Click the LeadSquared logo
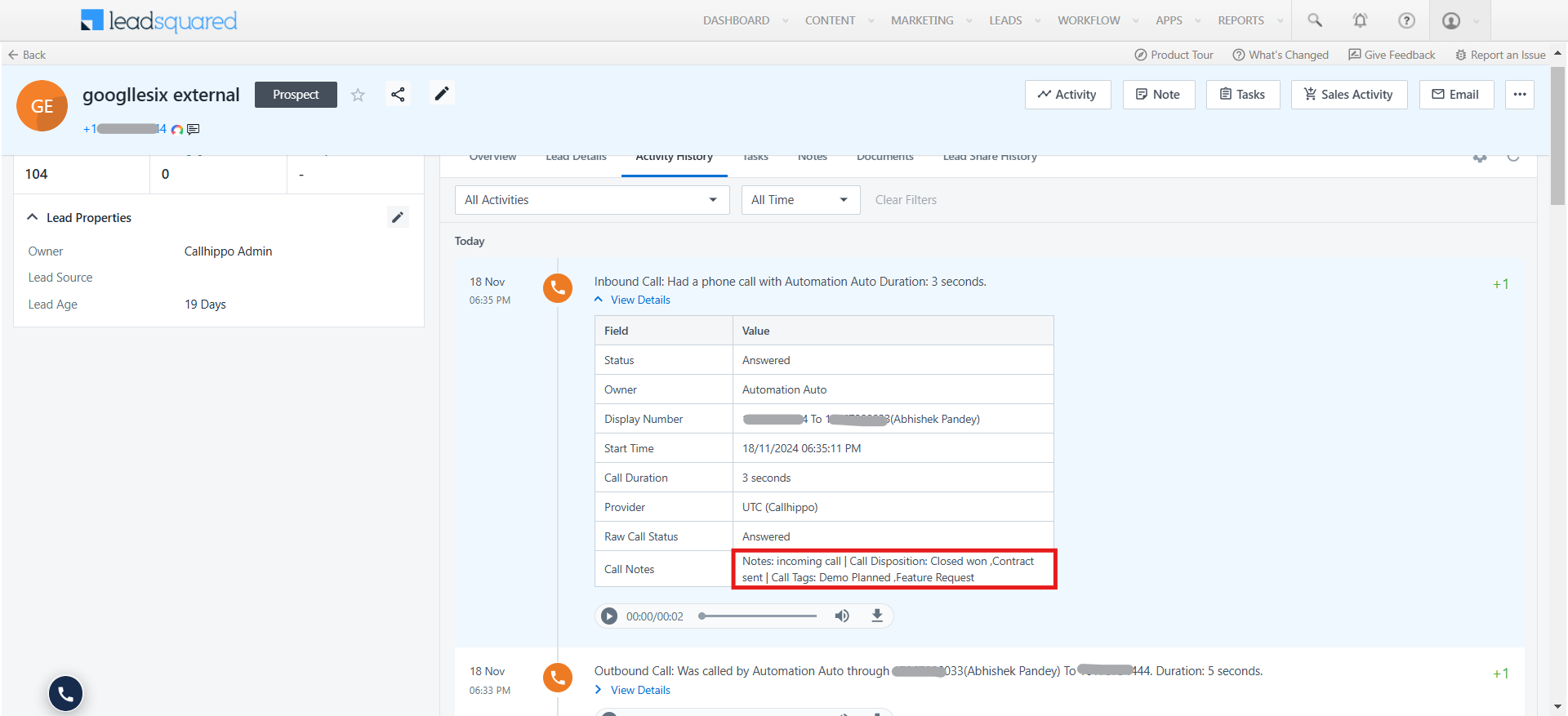The image size is (1568, 716). (x=159, y=20)
